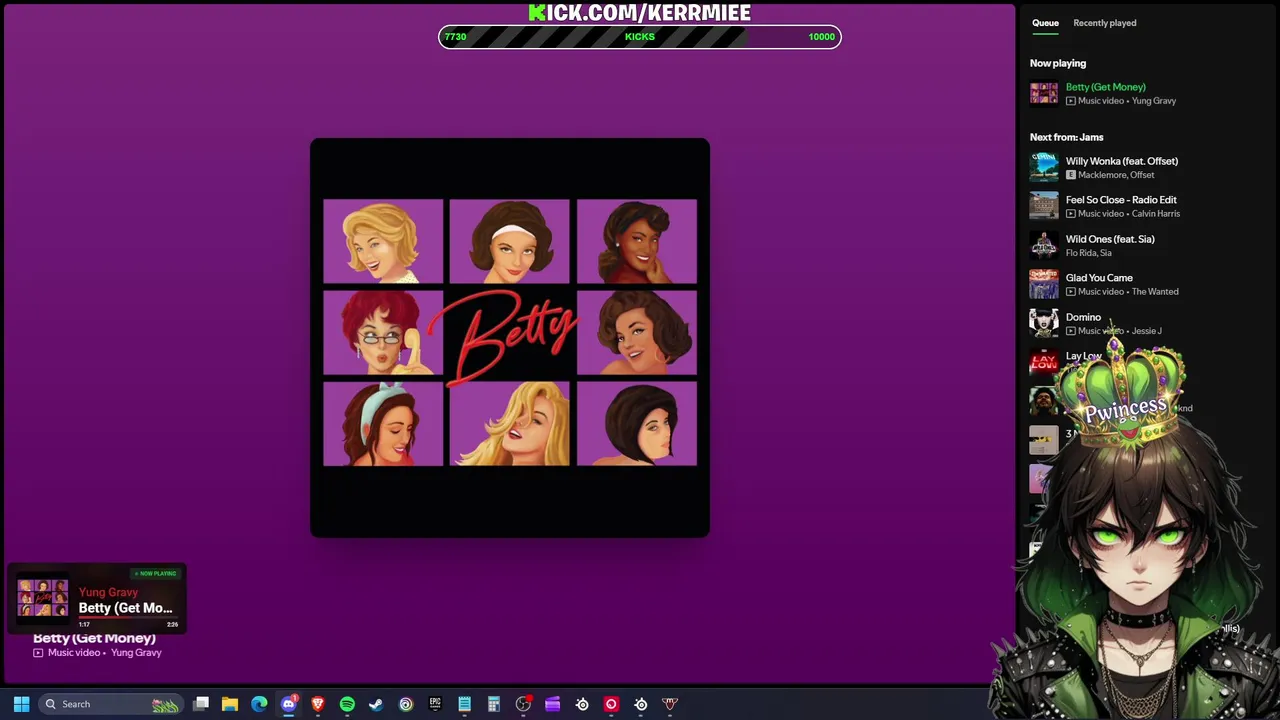1280x720 pixels.
Task: Open Discord with its notification badge
Action: coord(289,704)
